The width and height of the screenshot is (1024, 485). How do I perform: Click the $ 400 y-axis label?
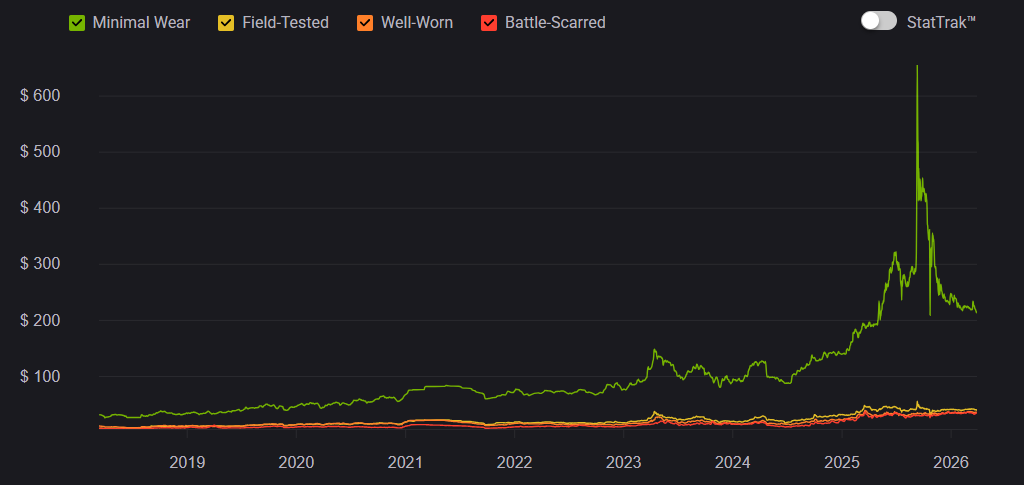point(41,208)
